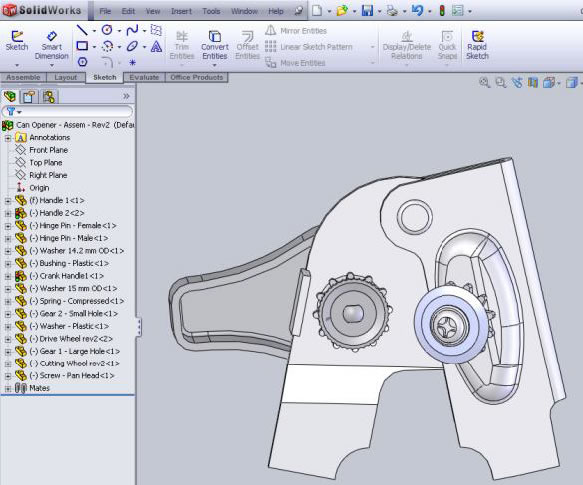The image size is (583, 485).
Task: Click the Mirror Entities tool
Action: click(x=296, y=30)
